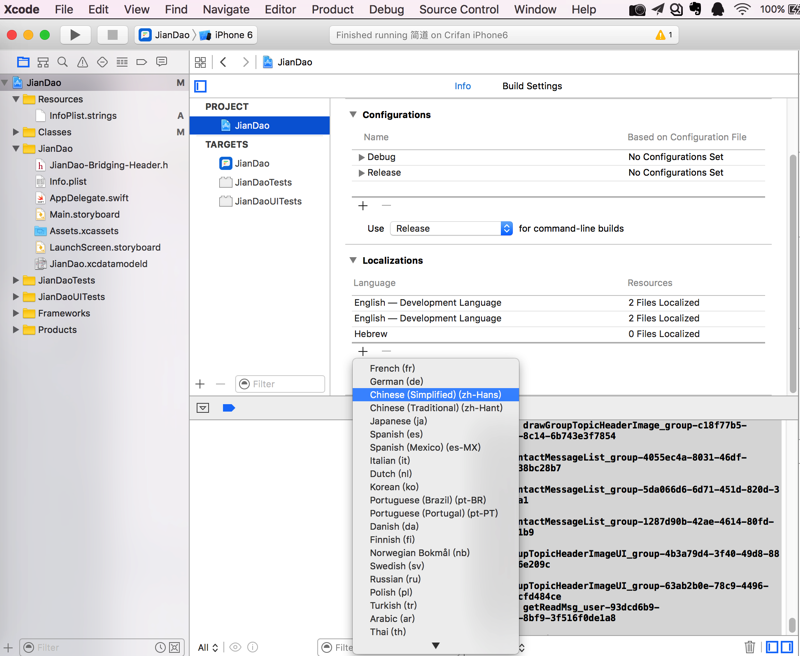Open the Issue navigator warning icon
Image resolution: width=800 pixels, height=656 pixels.
(x=82, y=62)
